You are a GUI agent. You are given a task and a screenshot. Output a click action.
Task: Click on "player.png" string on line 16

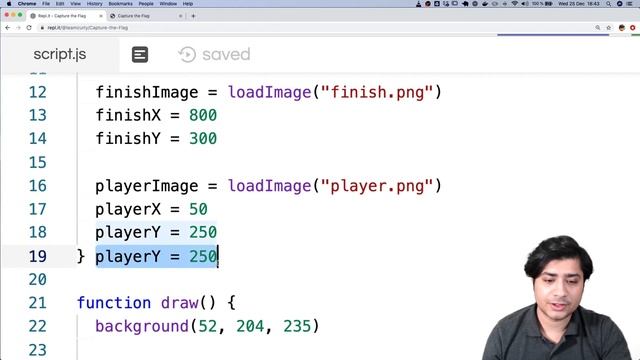pyautogui.click(x=377, y=186)
